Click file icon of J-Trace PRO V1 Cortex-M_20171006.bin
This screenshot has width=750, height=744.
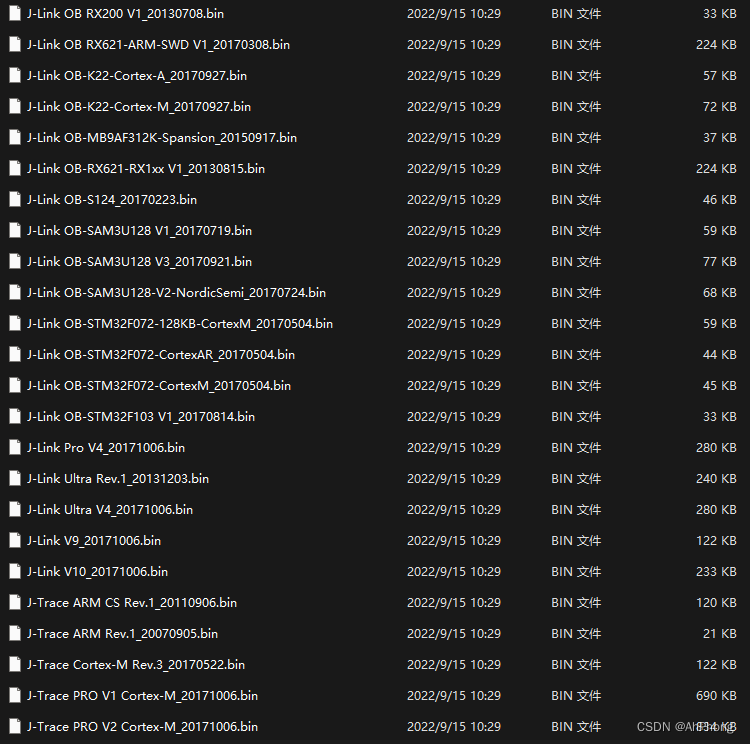(15, 696)
